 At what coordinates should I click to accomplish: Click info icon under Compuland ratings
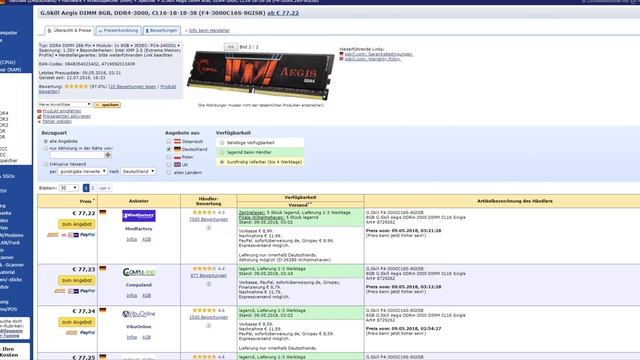(x=209, y=284)
